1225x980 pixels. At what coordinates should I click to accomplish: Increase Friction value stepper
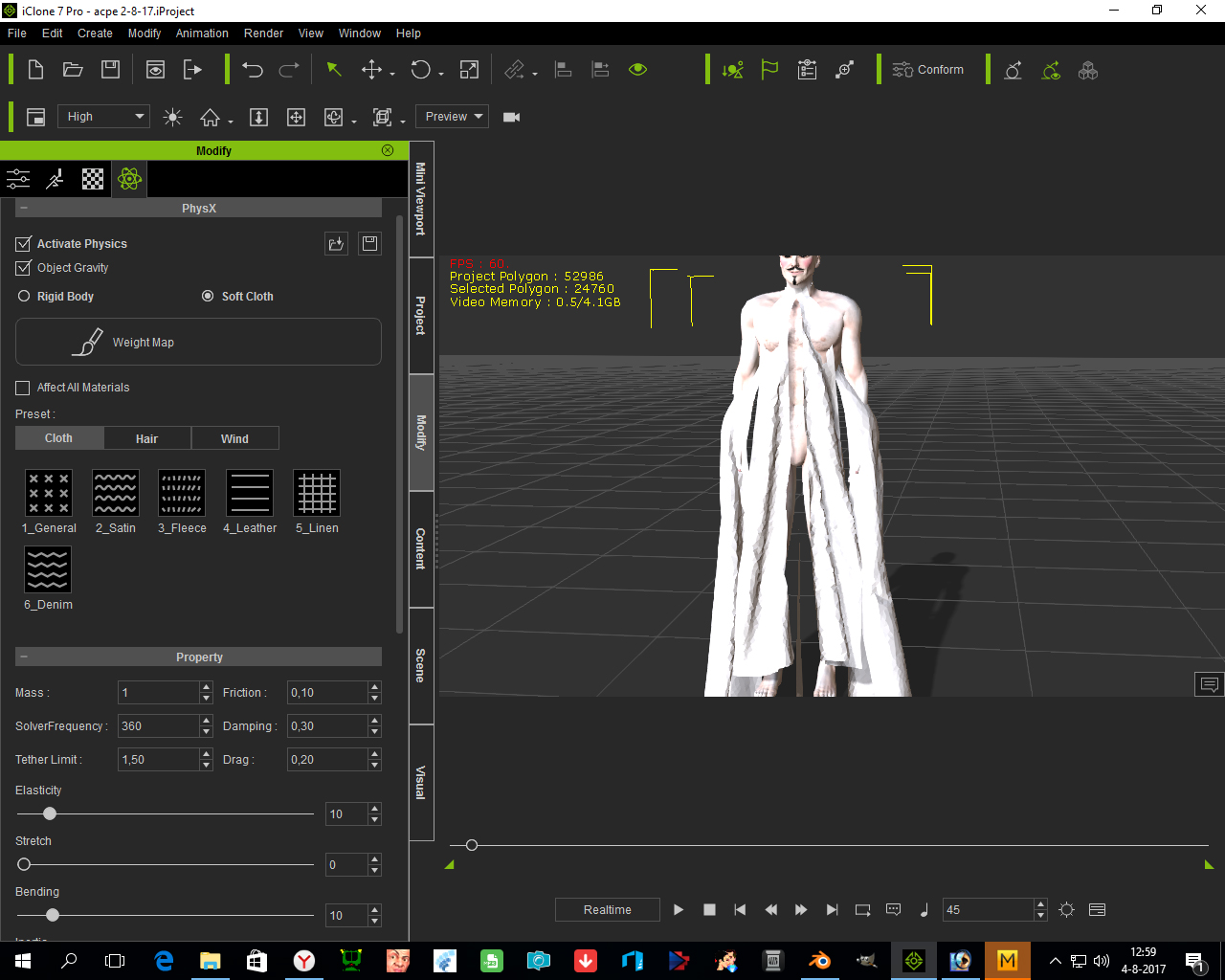point(374,687)
